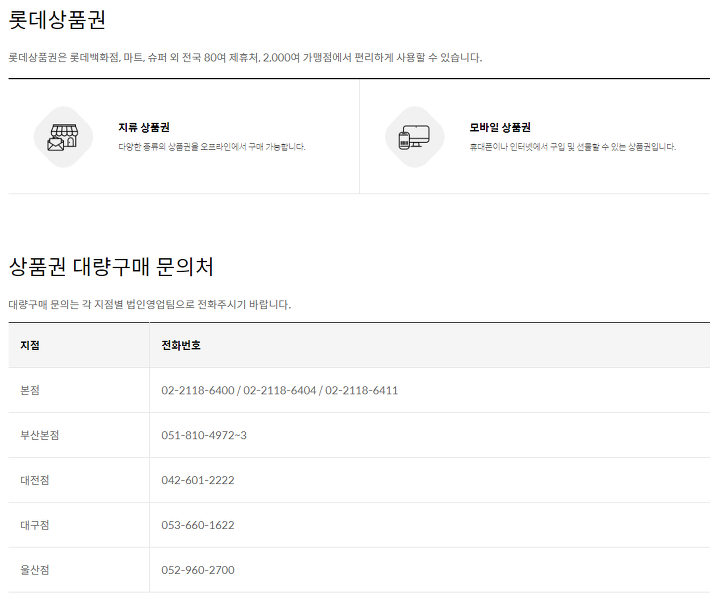Click the paper gift certificate shop icon

click(x=63, y=137)
